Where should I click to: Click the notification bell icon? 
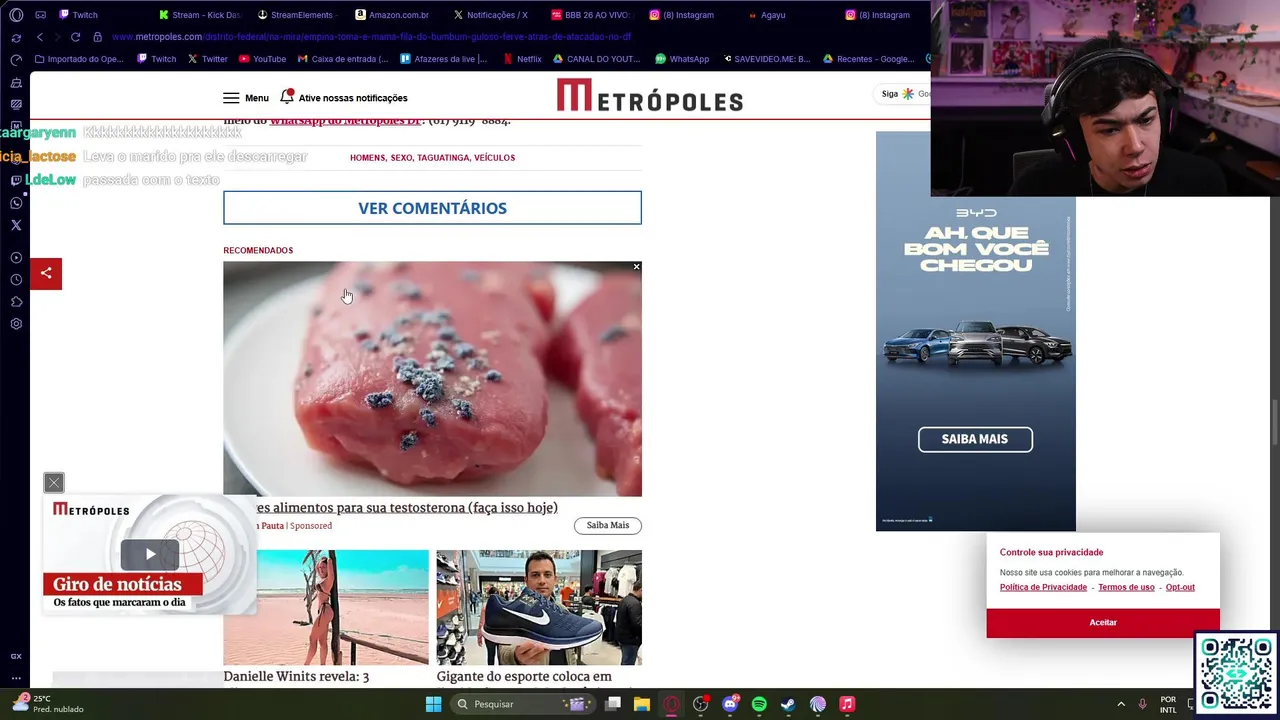(x=287, y=97)
